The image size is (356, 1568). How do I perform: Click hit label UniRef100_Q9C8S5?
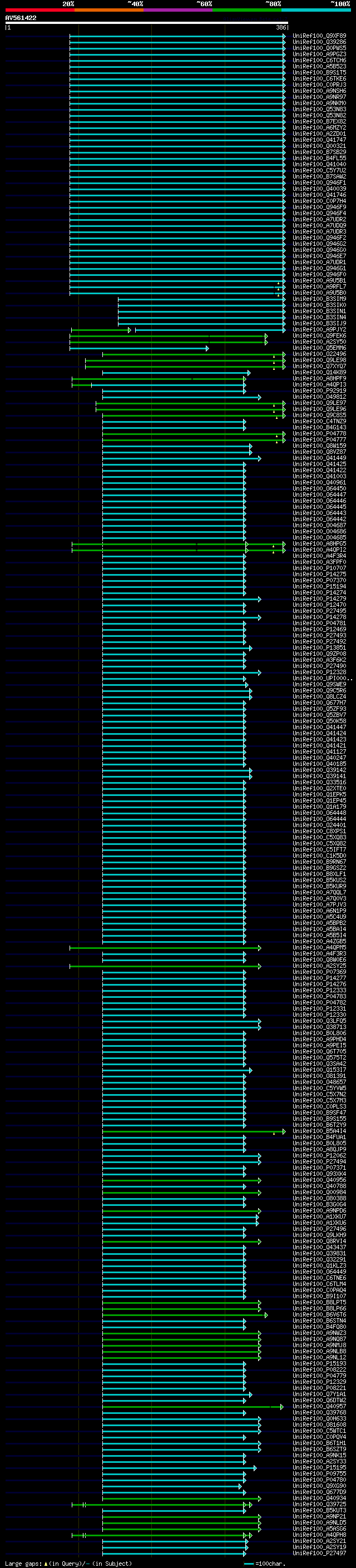click(319, 415)
